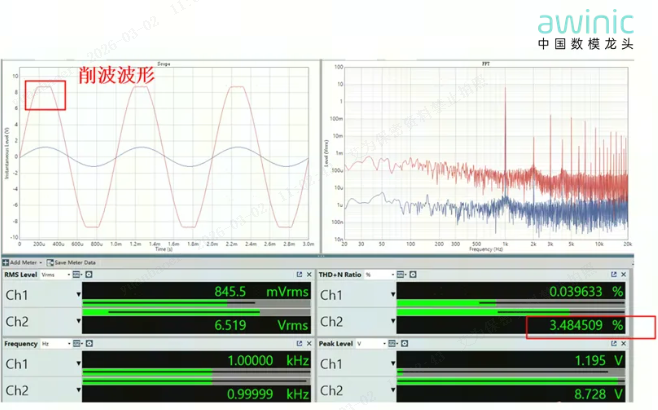
Task: Select the 1.195 V Peak Level reading
Action: pyautogui.click(x=599, y=360)
